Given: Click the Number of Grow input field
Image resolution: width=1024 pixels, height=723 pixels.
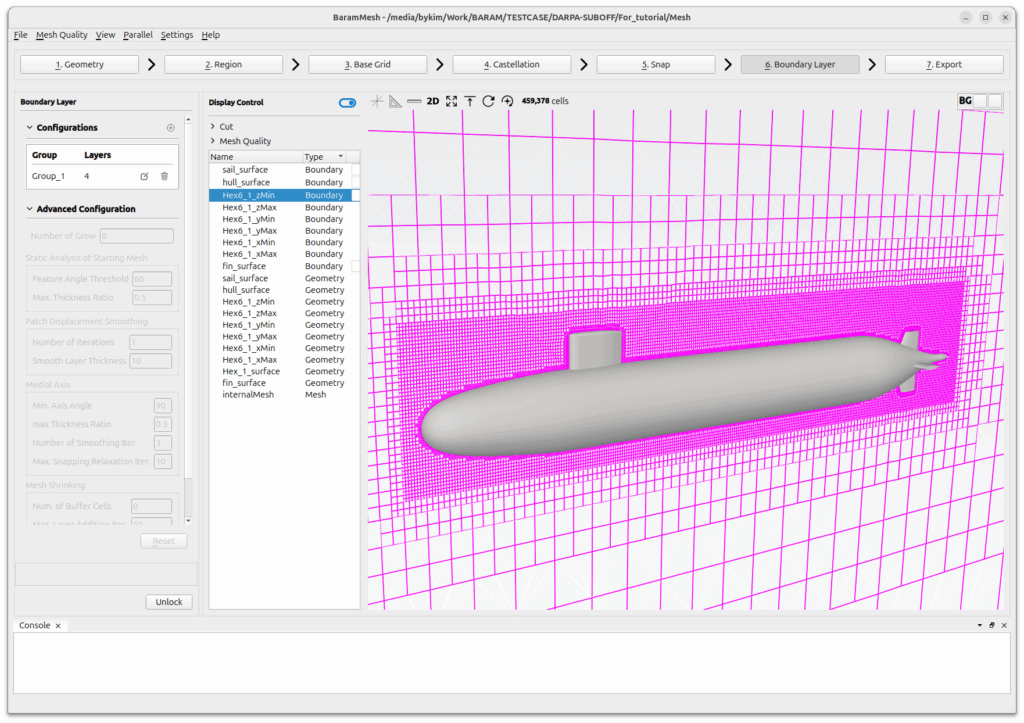Looking at the screenshot, I should point(137,236).
